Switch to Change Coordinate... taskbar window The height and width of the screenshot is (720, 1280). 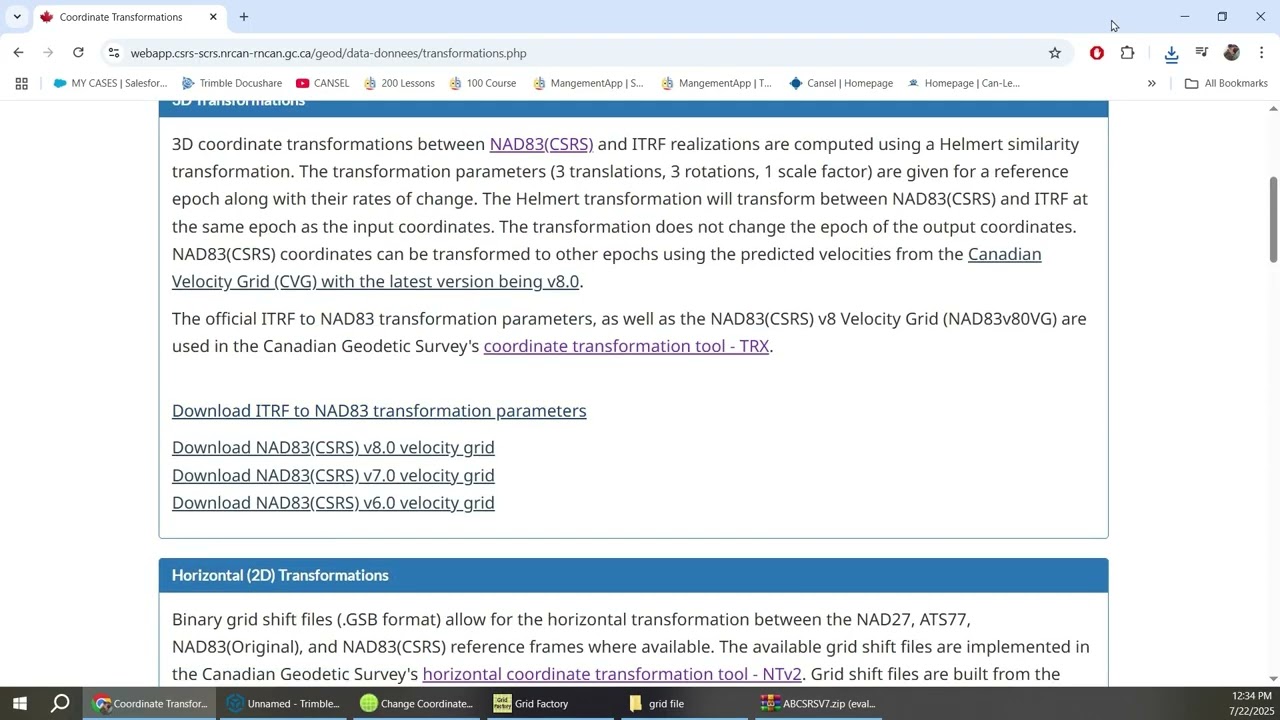coord(416,704)
